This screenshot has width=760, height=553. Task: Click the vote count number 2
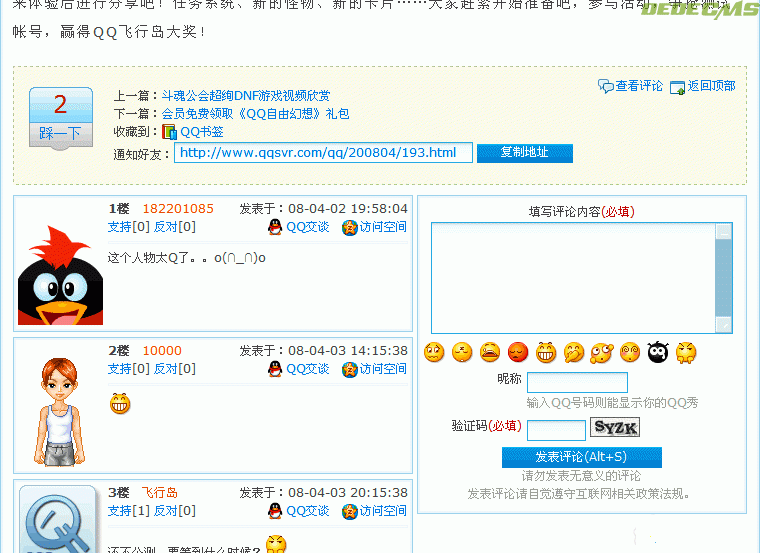[61, 104]
